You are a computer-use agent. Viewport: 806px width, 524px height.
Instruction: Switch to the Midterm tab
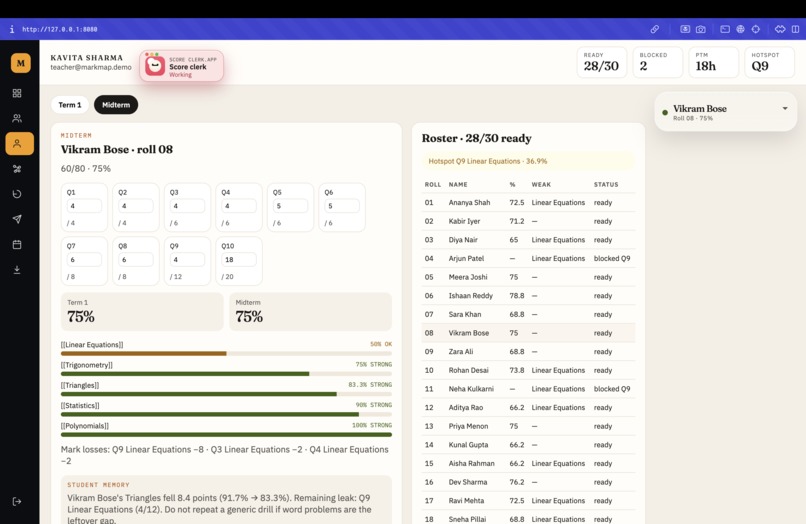click(x=116, y=105)
